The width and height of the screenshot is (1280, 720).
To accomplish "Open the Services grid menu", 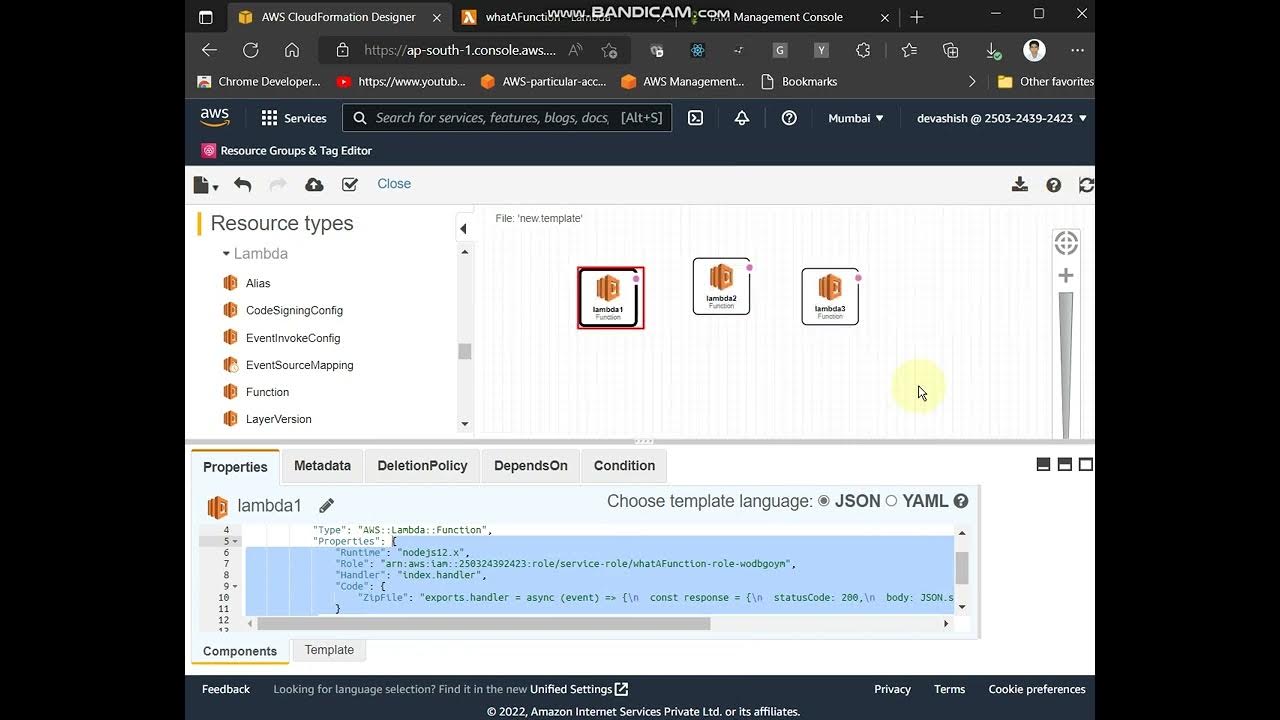I will tap(294, 118).
